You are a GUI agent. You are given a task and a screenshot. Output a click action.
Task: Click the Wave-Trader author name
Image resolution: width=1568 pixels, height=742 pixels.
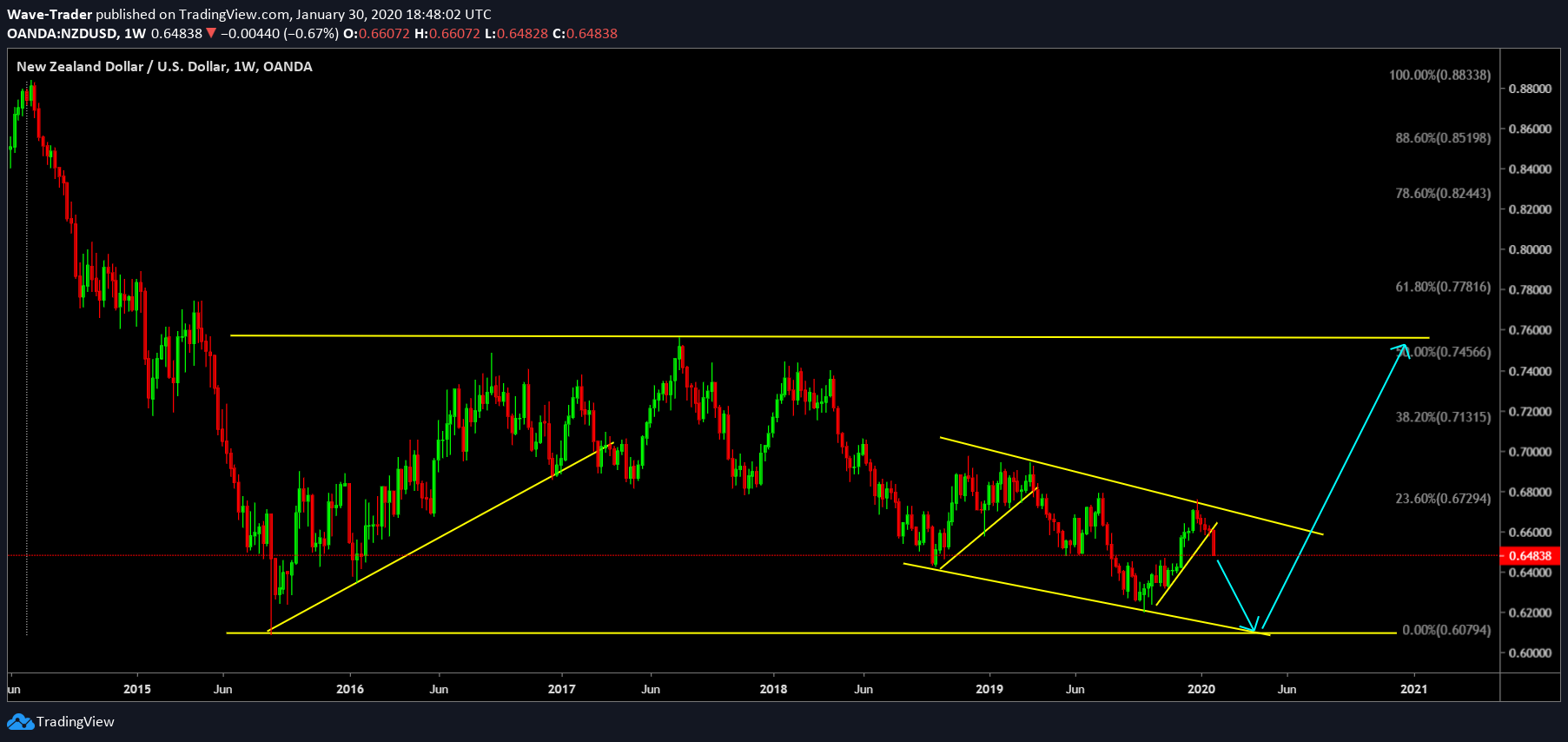point(50,15)
